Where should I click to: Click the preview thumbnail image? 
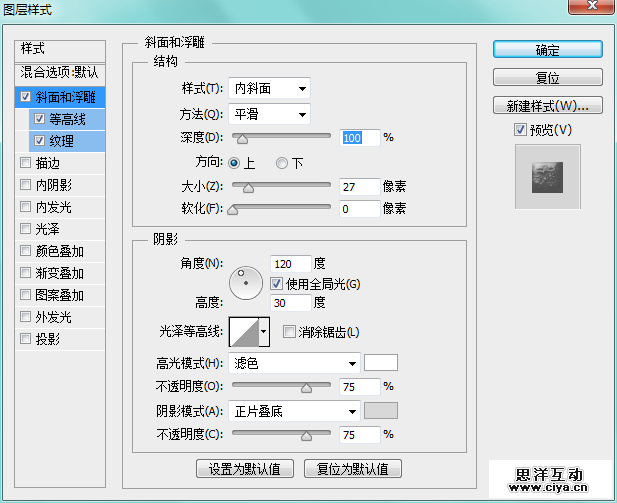(x=547, y=177)
